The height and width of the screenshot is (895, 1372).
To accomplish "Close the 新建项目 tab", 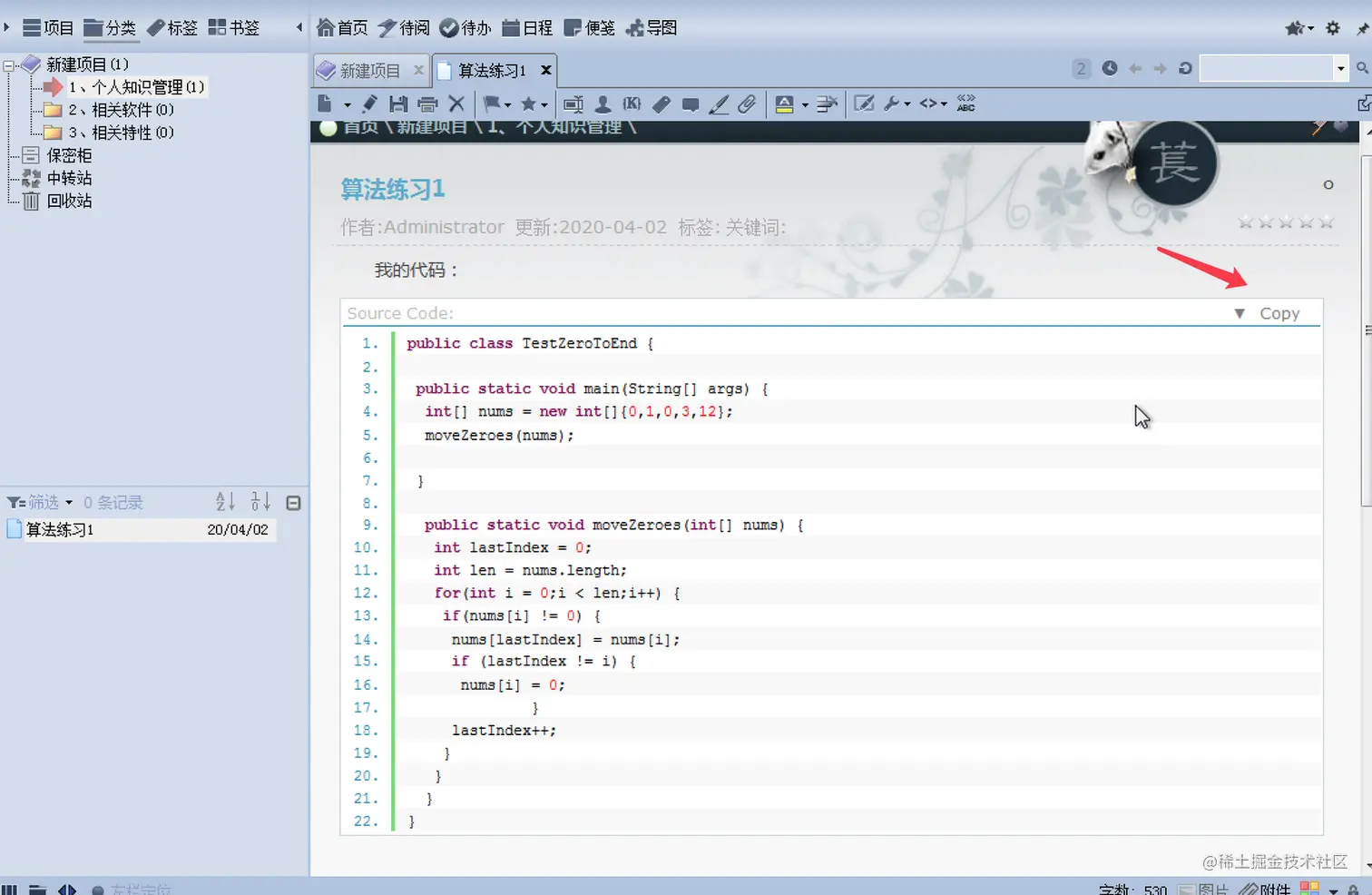I will point(418,70).
